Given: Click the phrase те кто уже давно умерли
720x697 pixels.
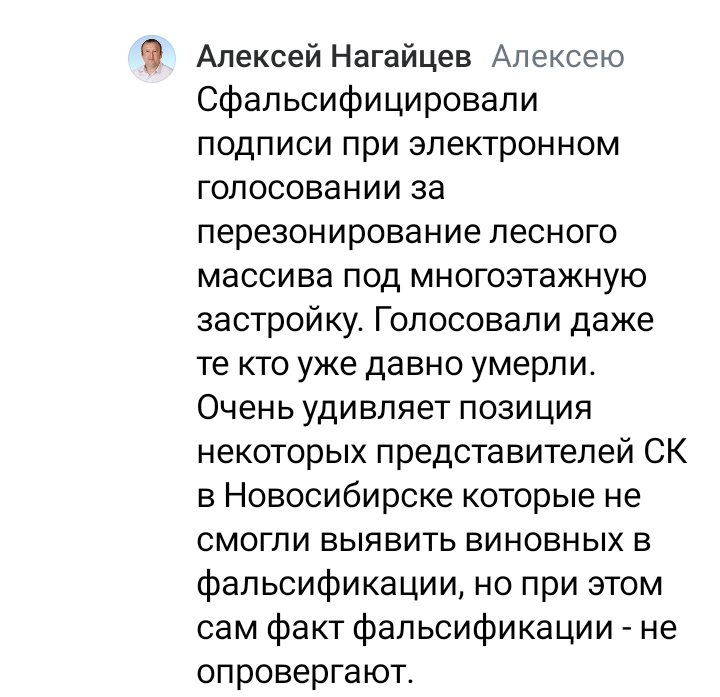Looking at the screenshot, I should coord(396,365).
